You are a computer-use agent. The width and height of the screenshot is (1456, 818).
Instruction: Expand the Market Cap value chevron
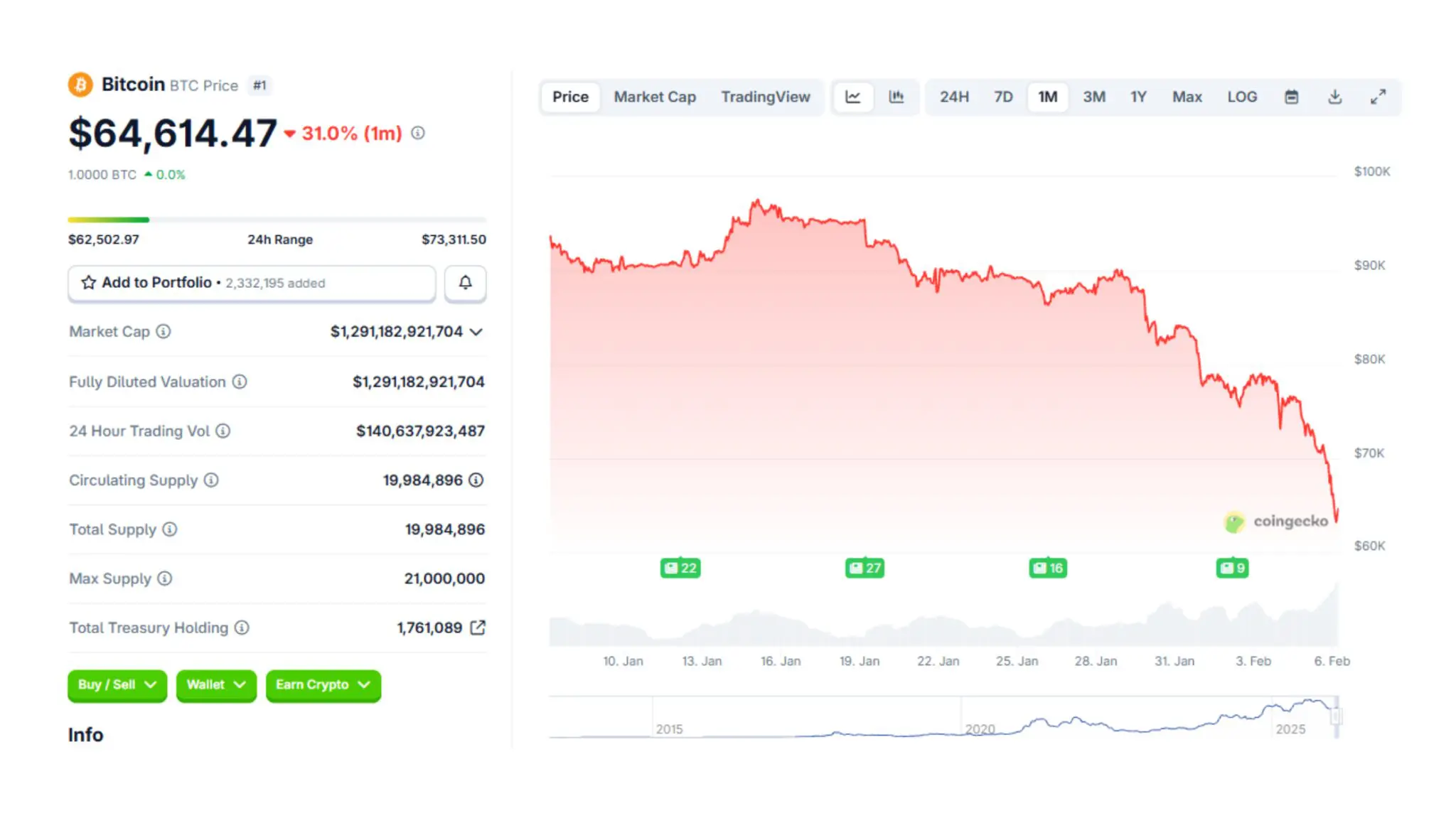click(x=476, y=332)
